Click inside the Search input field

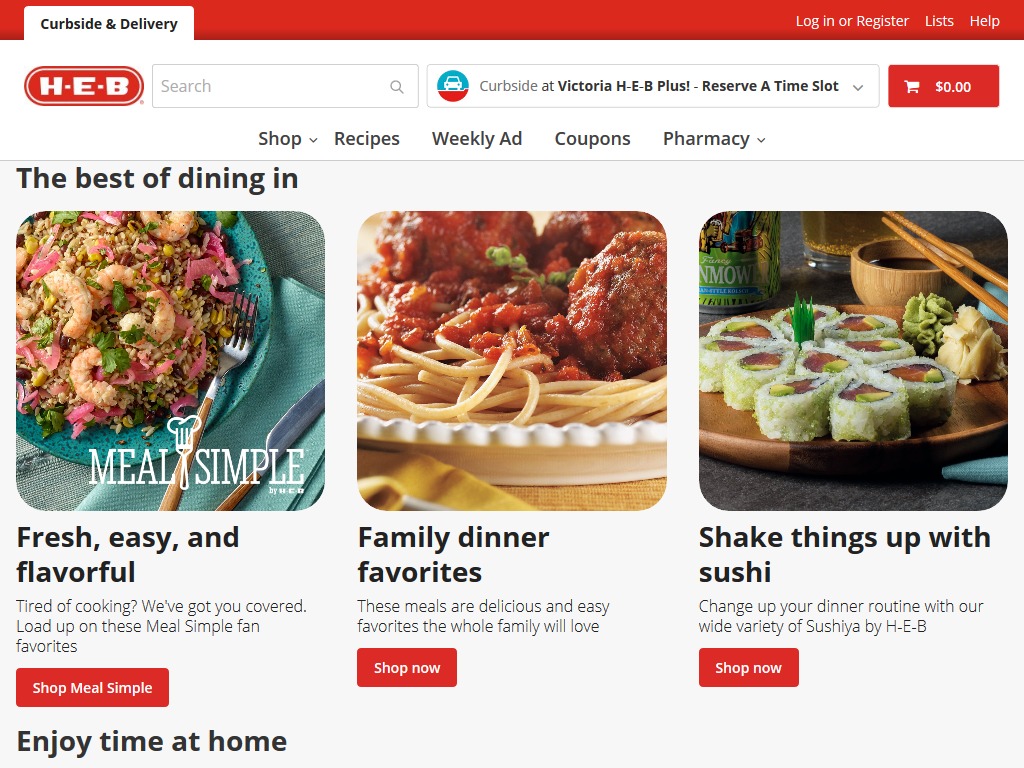[271, 86]
